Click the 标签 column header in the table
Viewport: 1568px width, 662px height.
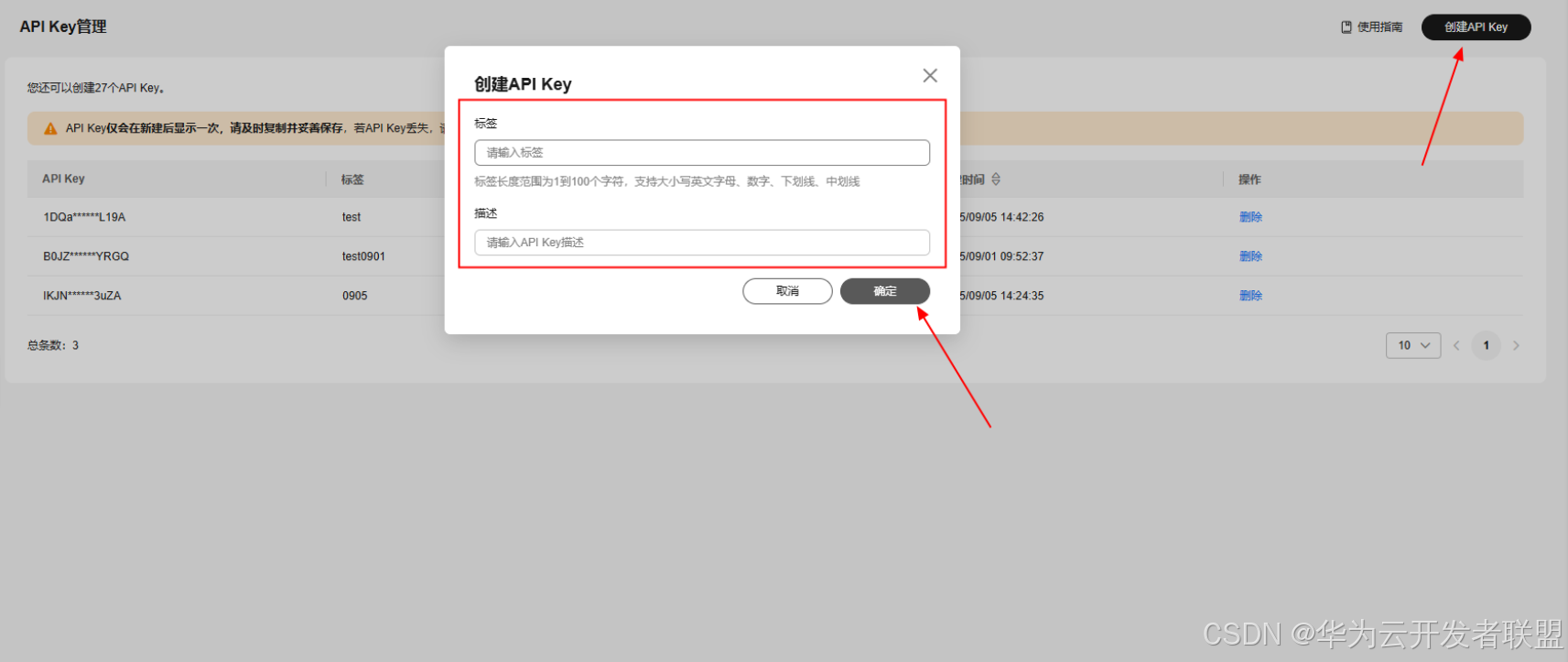pos(352,179)
